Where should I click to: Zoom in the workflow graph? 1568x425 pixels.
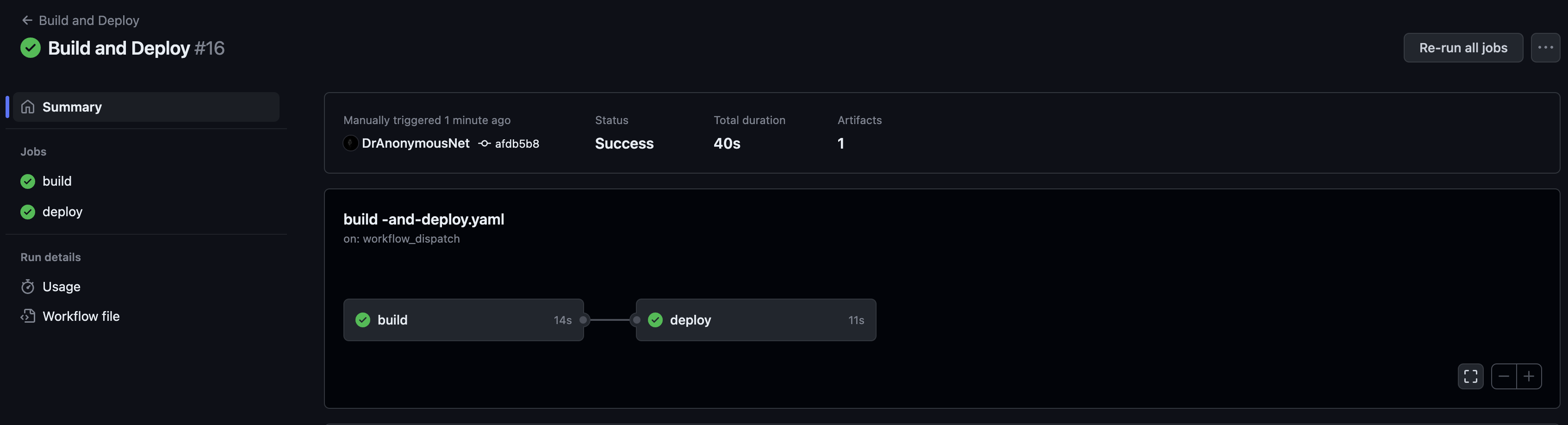point(1529,376)
